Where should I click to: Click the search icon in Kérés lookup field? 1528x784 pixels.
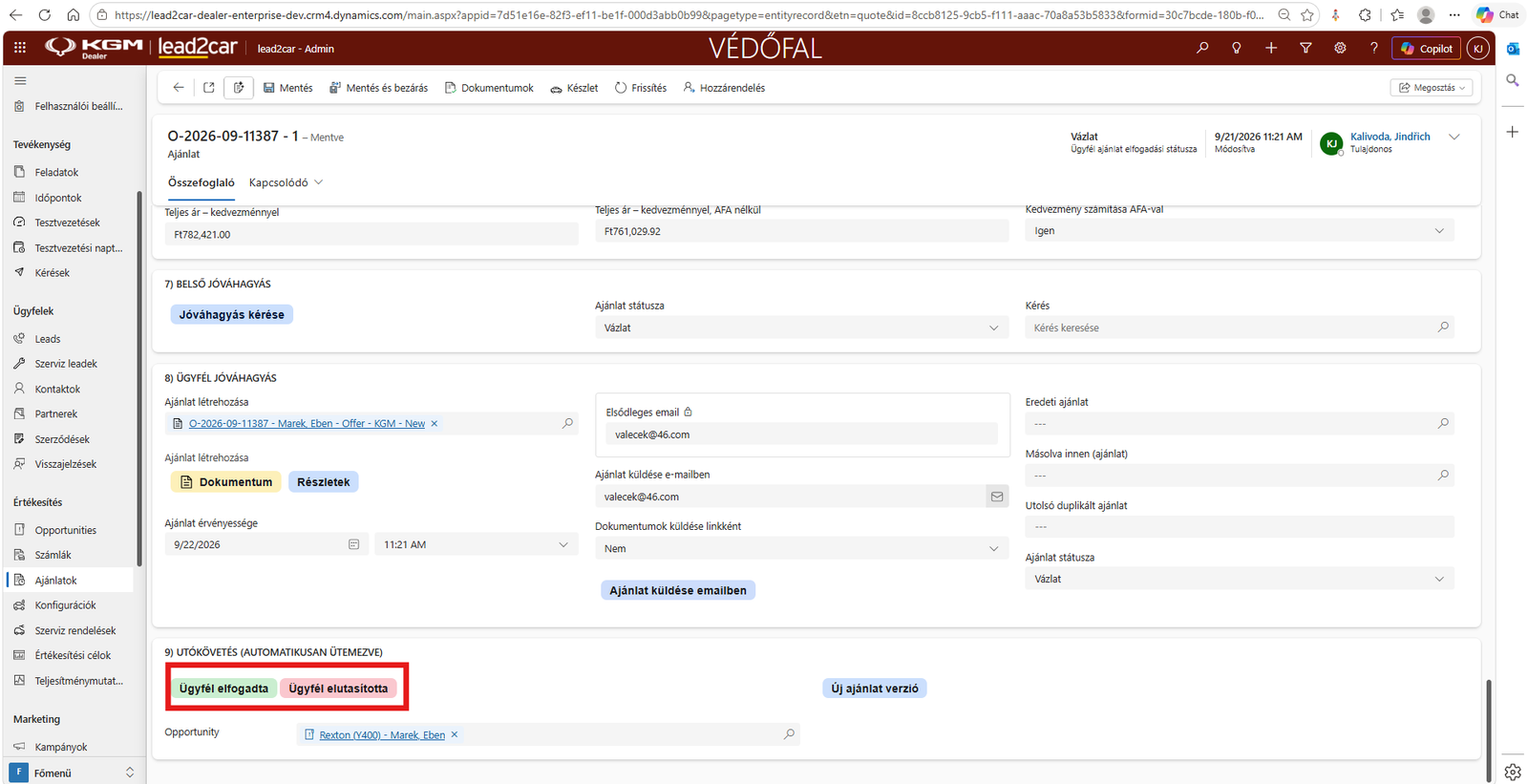[x=1443, y=328]
